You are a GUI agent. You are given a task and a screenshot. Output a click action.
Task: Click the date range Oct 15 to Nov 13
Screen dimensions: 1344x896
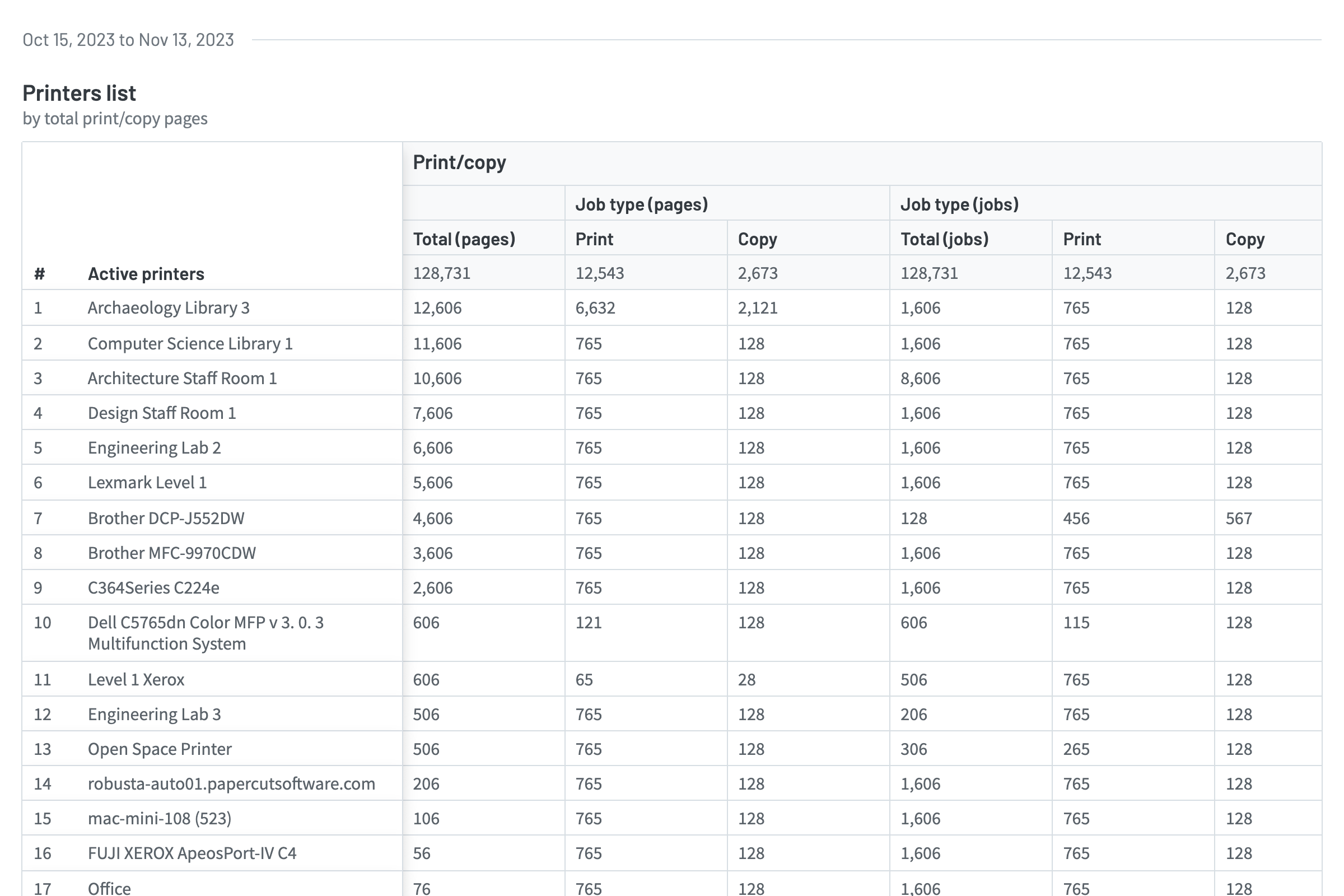click(x=128, y=40)
